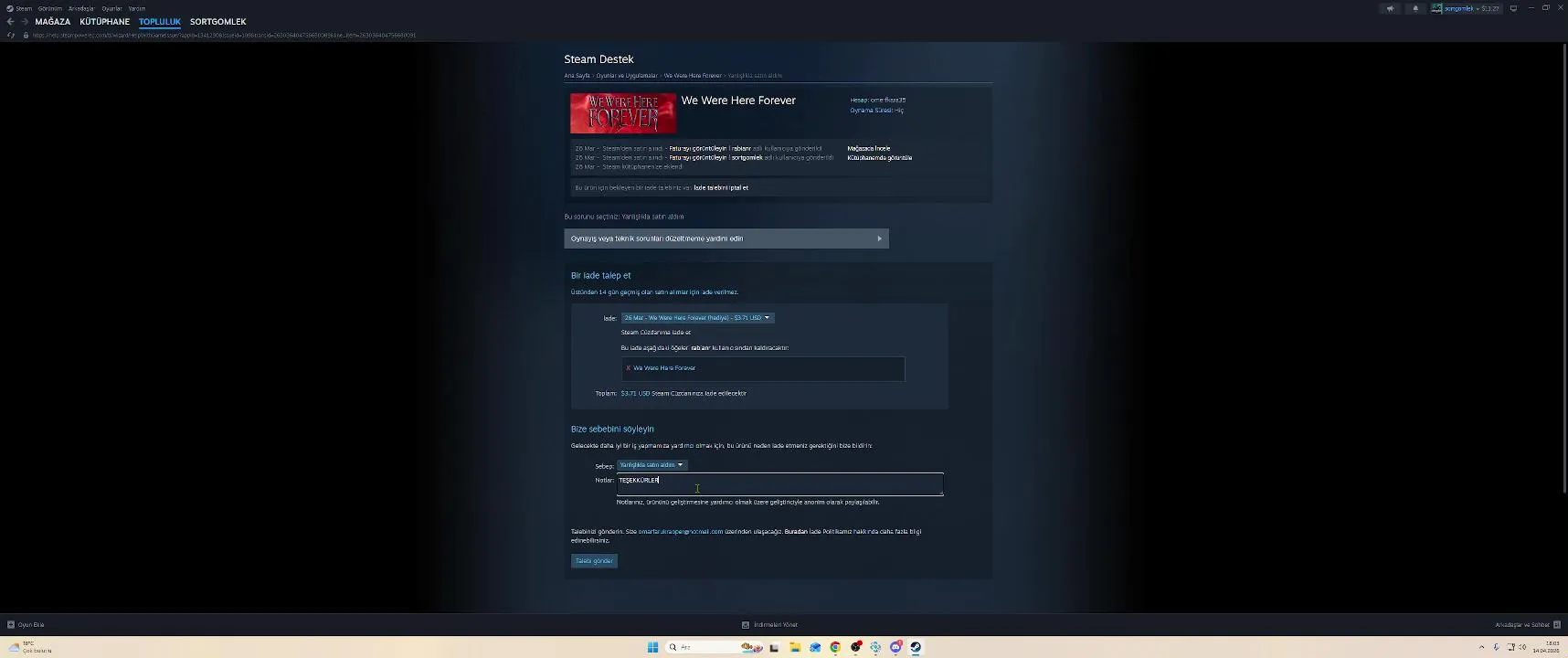Click the Oyunlar ve Uygulamalar breadcrumb
This screenshot has height=658, width=1568.
[627, 76]
